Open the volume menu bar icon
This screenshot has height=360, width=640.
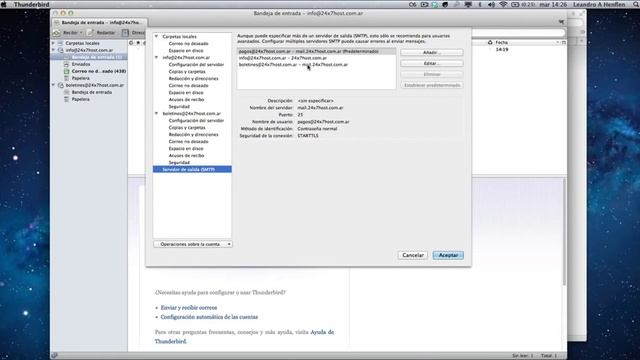[491, 4]
